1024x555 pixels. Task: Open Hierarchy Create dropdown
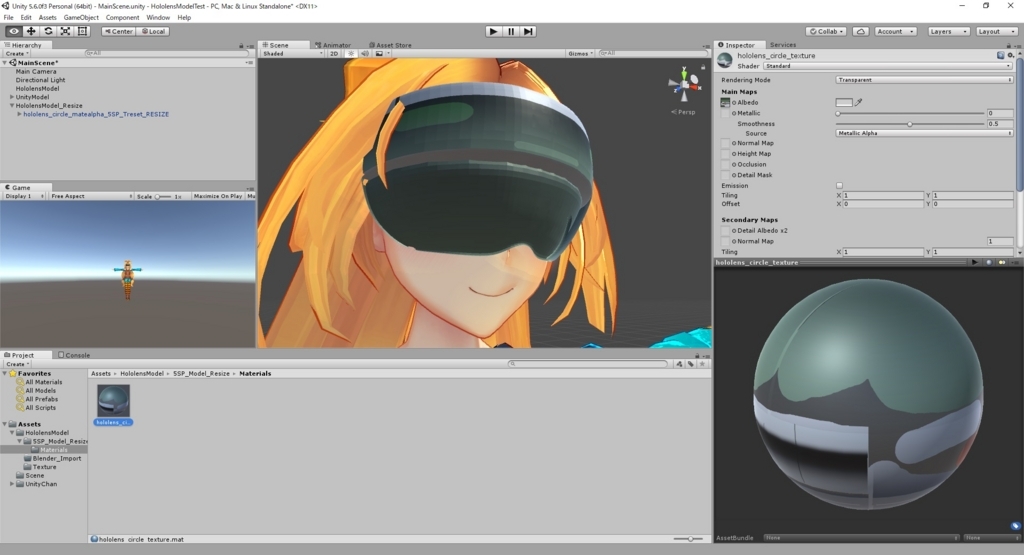pyautogui.click(x=17, y=54)
